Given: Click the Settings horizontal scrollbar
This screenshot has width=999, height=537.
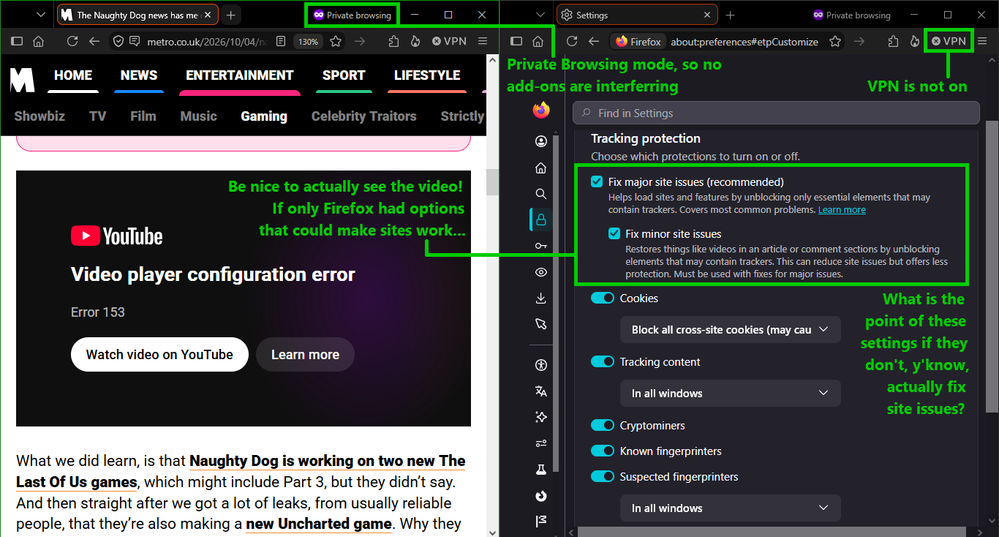Looking at the screenshot, I should click(x=772, y=531).
